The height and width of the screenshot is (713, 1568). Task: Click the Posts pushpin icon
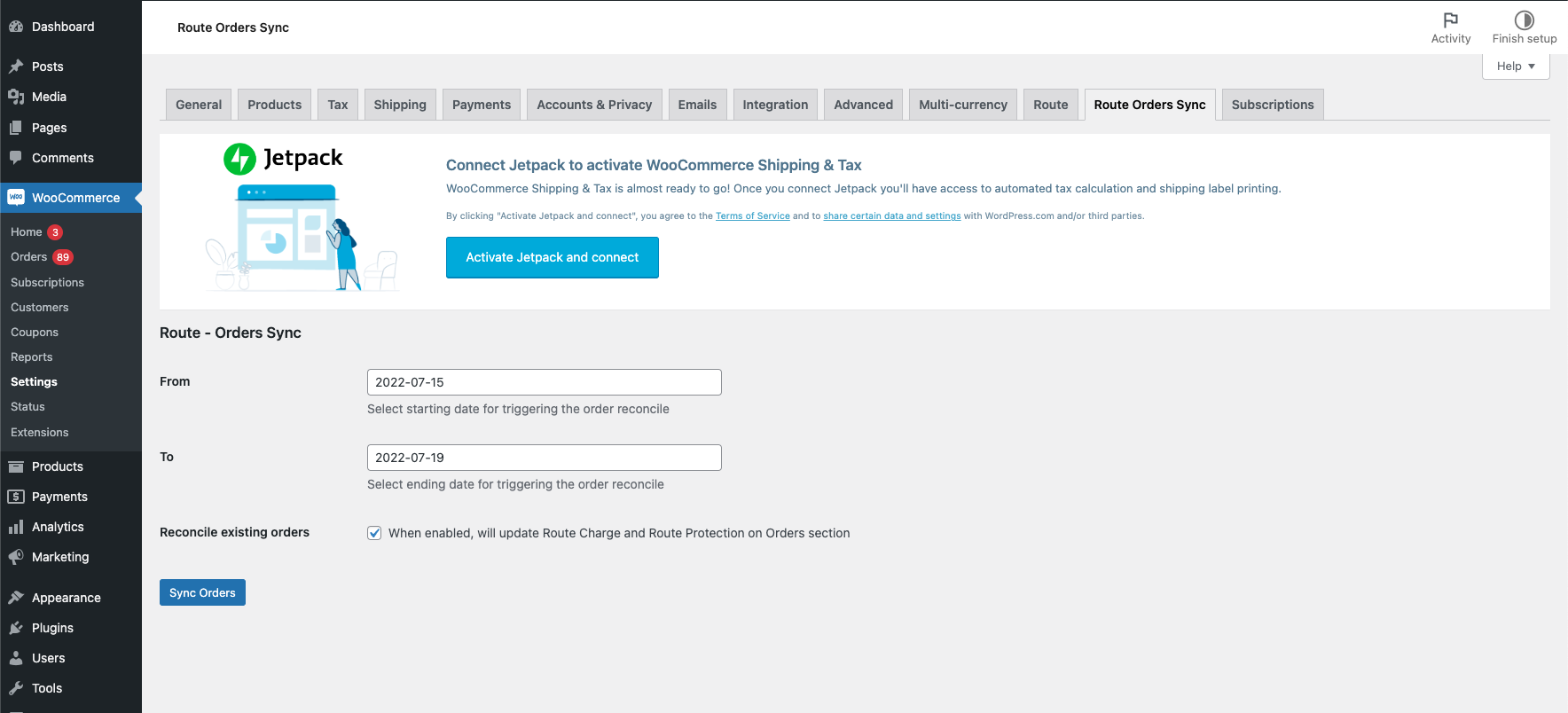click(x=16, y=67)
